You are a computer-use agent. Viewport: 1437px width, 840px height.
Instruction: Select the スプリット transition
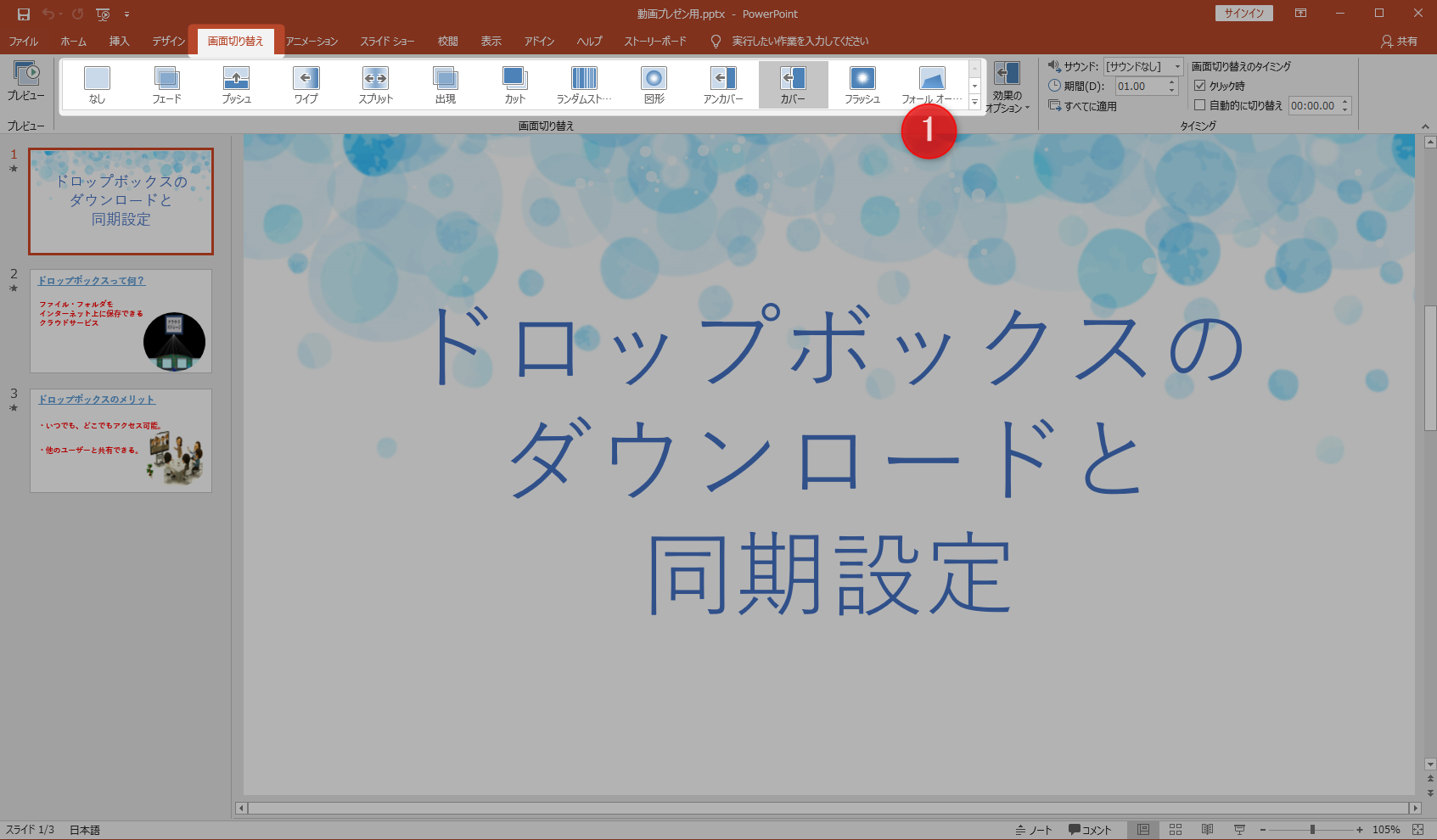(x=376, y=85)
